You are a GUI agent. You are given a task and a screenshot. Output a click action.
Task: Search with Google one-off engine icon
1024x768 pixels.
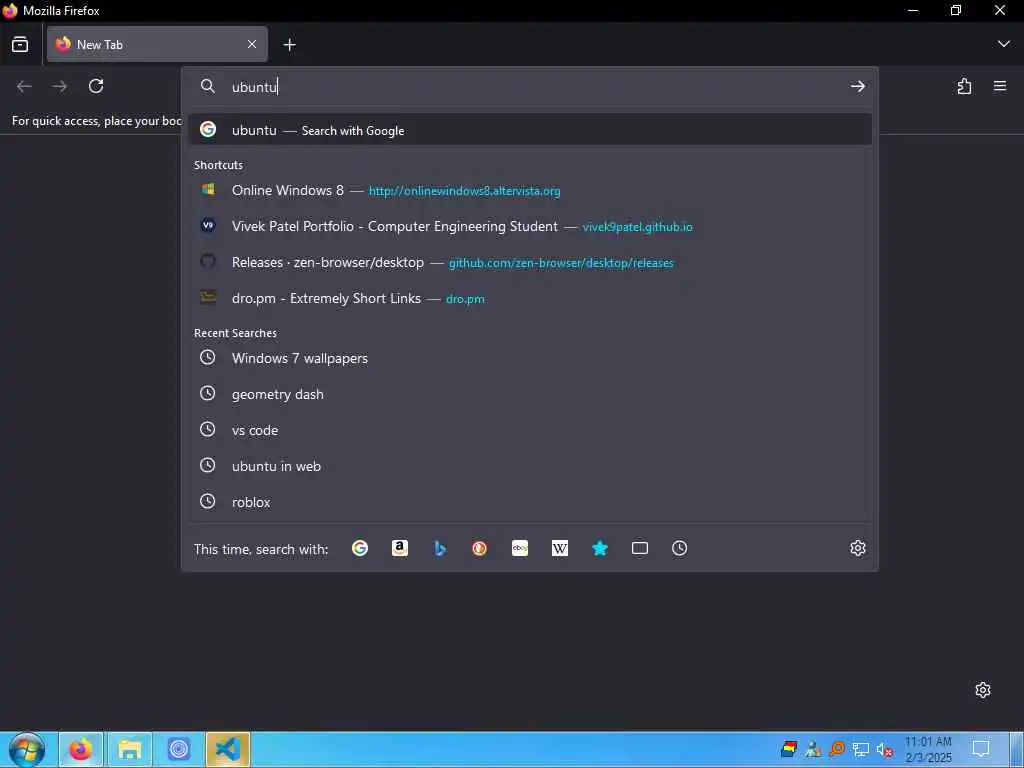pos(360,548)
